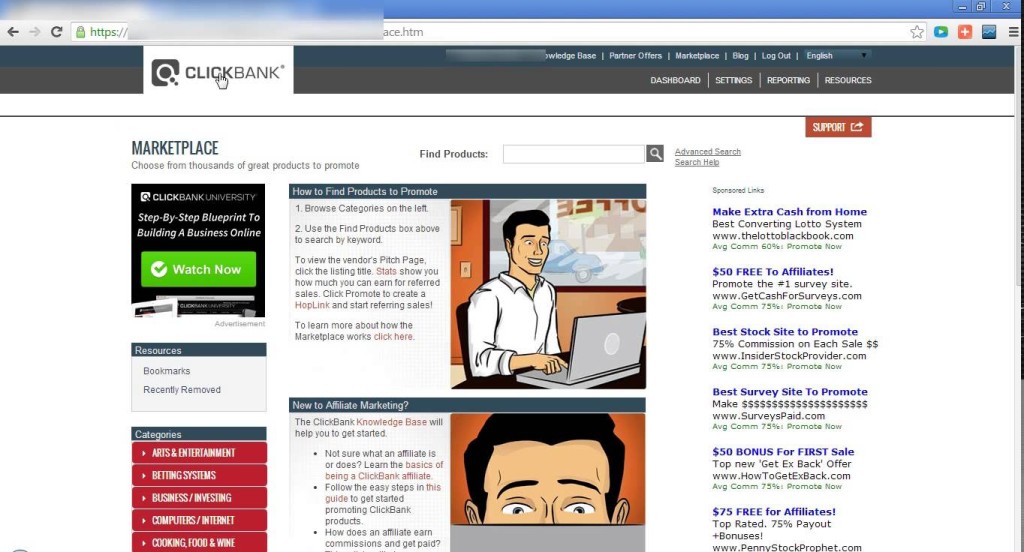This screenshot has width=1024, height=552.
Task: Click the ClickBank logo
Action: [x=218, y=73]
